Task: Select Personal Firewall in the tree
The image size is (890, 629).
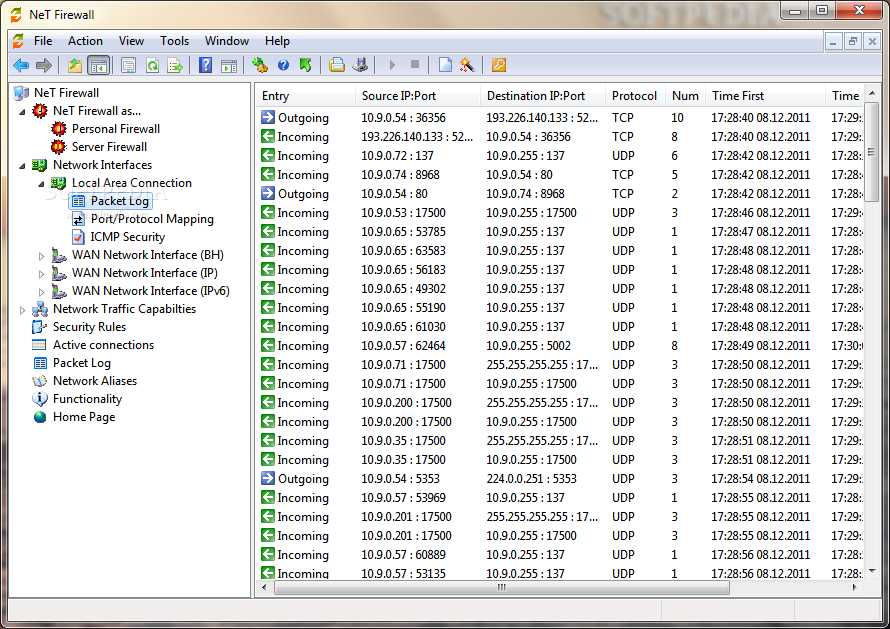Action: point(116,129)
